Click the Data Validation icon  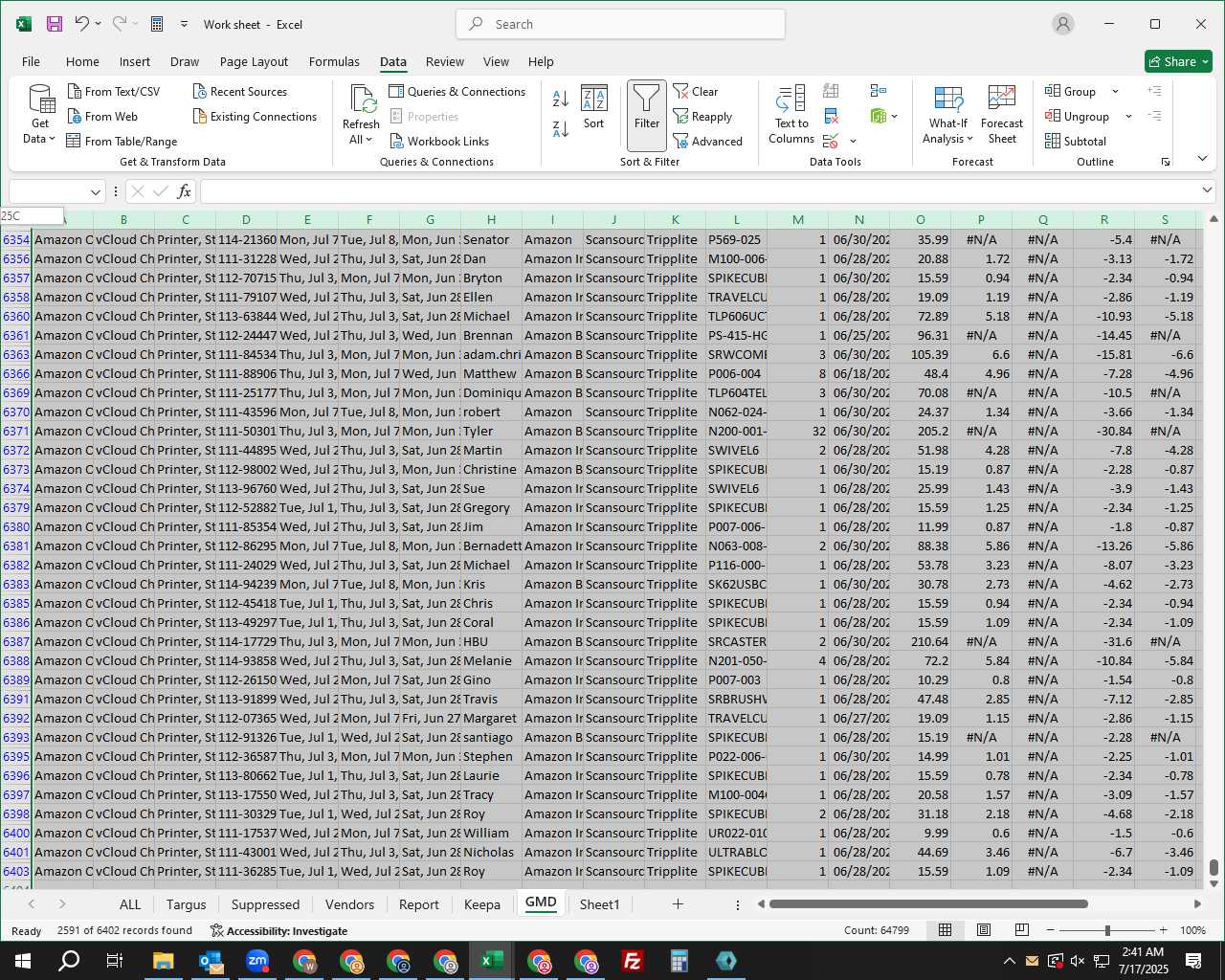[831, 141]
